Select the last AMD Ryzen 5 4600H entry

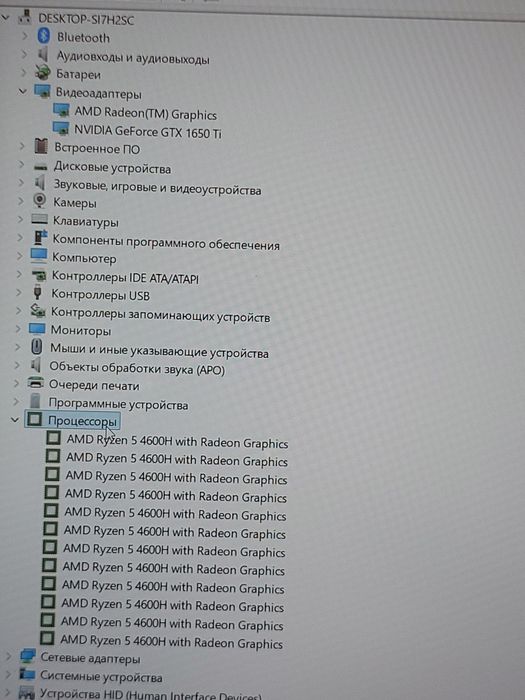[x=171, y=642]
